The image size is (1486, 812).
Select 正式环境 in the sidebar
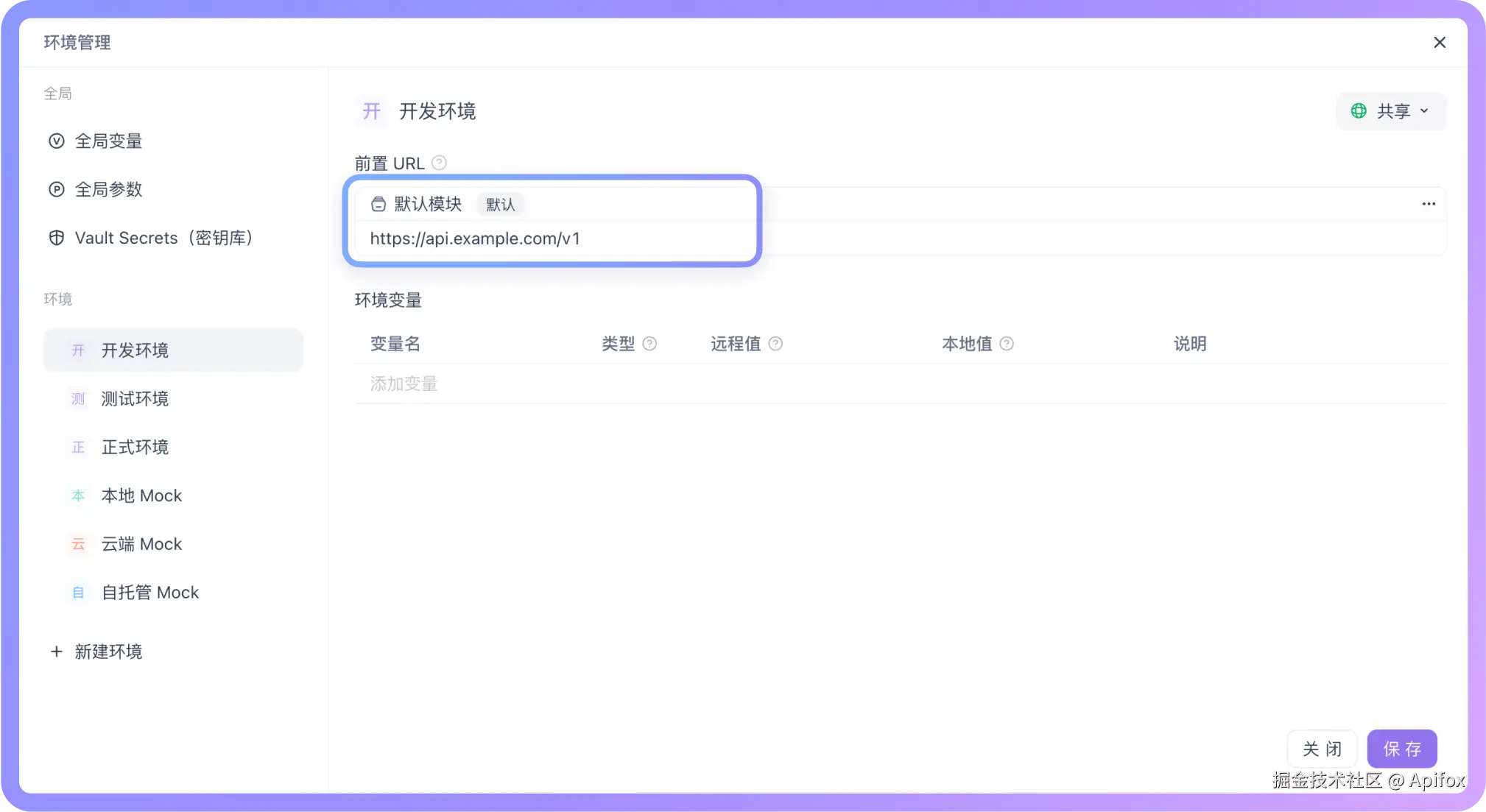pyautogui.click(x=135, y=447)
